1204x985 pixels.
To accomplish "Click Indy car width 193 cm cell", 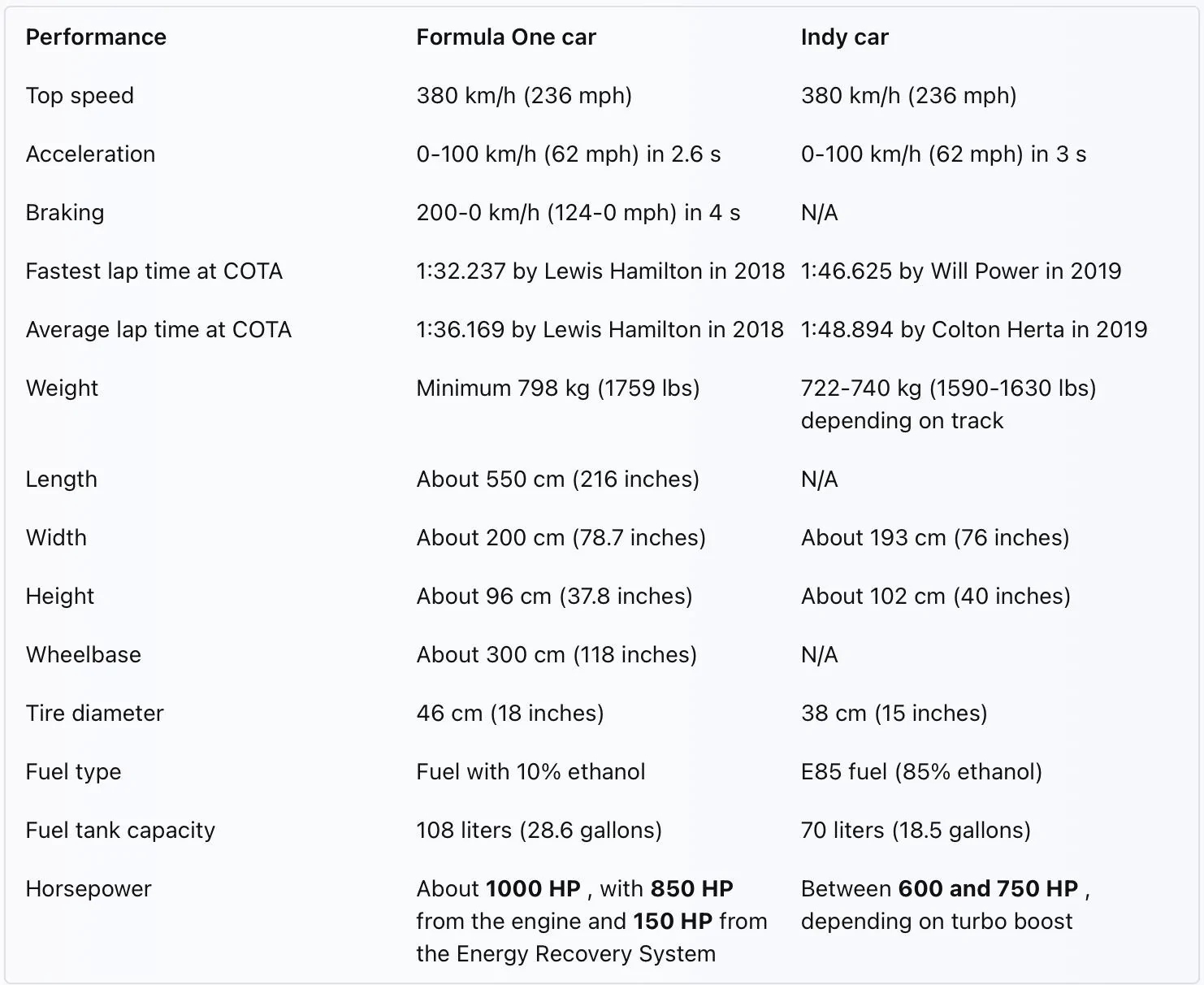I will coord(935,538).
